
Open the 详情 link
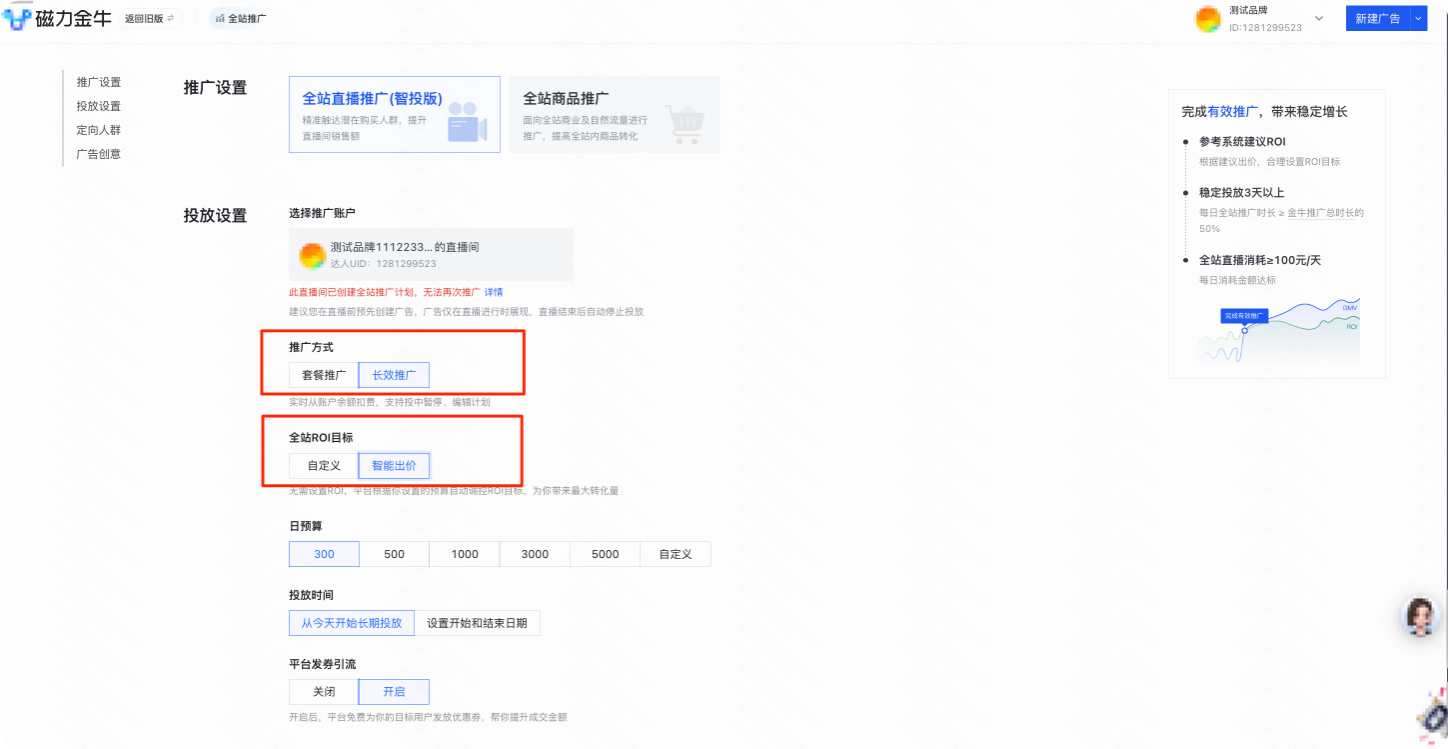pos(493,291)
